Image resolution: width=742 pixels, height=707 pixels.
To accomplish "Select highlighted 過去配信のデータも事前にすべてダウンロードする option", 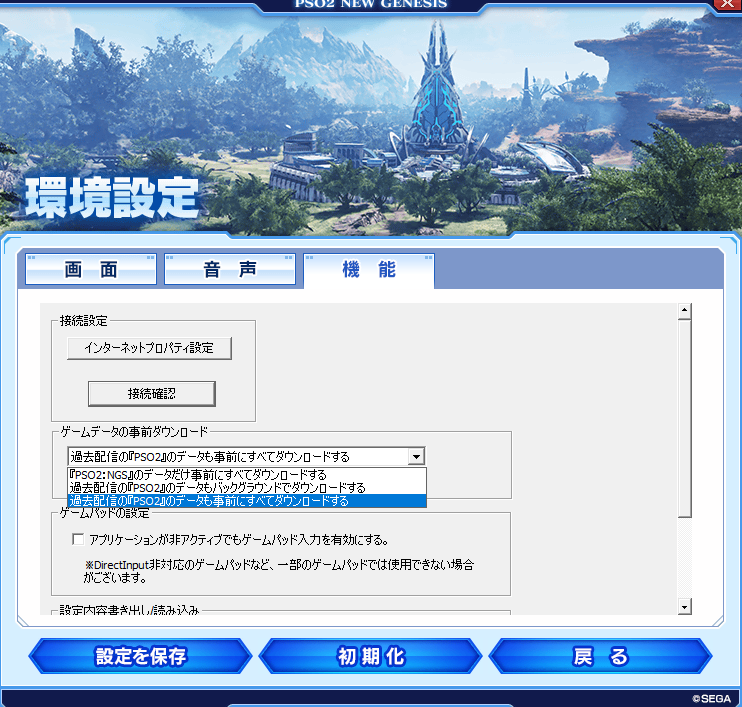I will 247,501.
